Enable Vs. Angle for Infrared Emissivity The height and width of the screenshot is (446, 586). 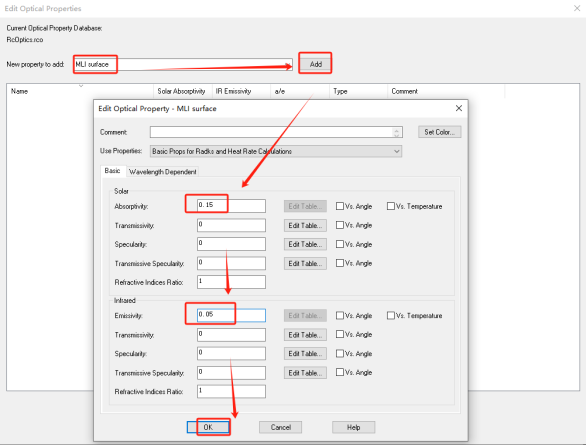(x=340, y=316)
